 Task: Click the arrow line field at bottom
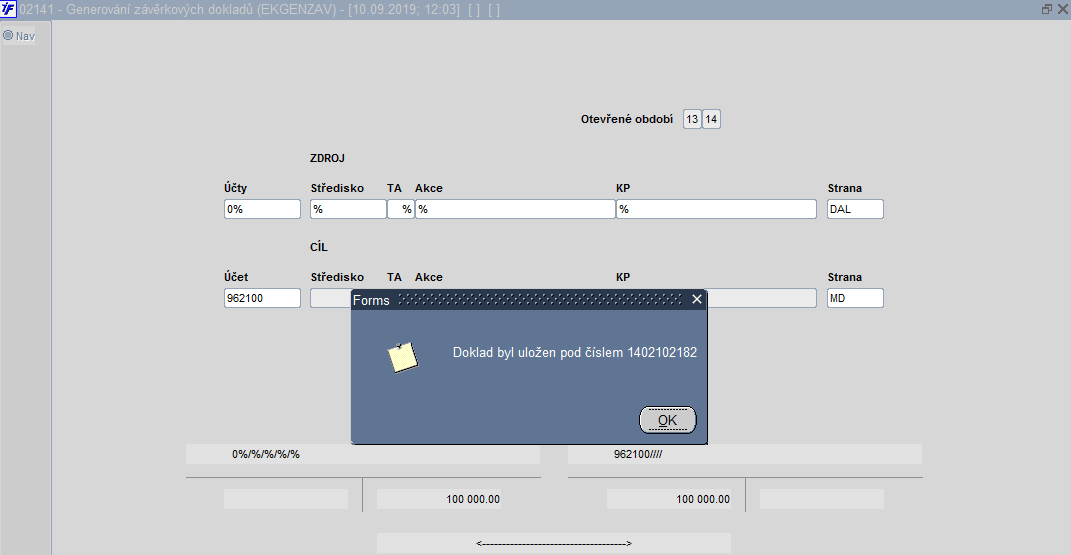(554, 543)
